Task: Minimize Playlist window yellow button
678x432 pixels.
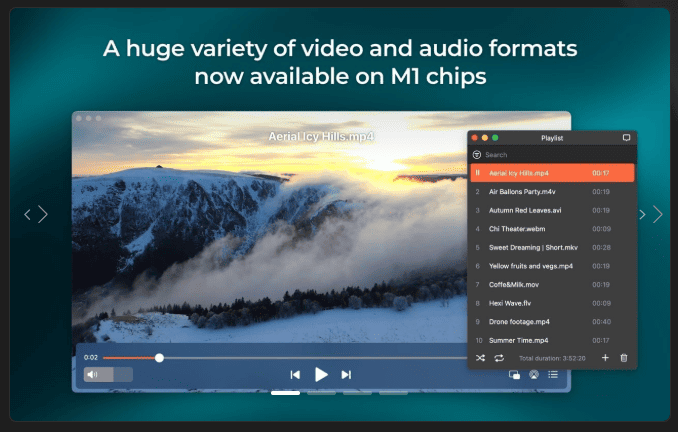Action: (485, 138)
